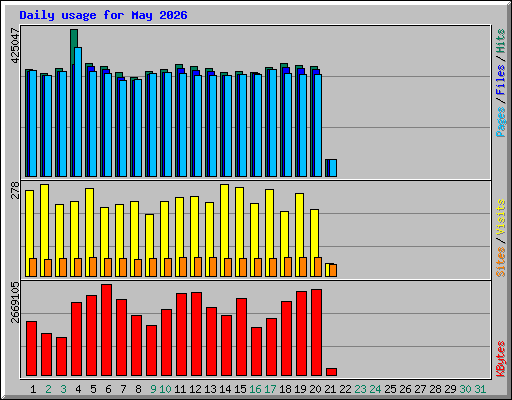Click the red KBytes bar for day 16
This screenshot has height=400, width=512.
pos(257,352)
